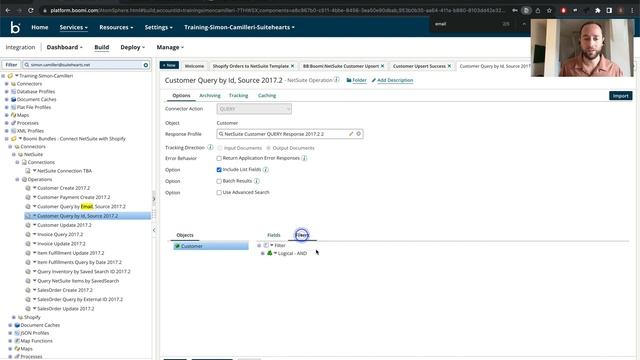The image size is (640, 360).
Task: Open the Deploy menu
Action: tap(132, 47)
